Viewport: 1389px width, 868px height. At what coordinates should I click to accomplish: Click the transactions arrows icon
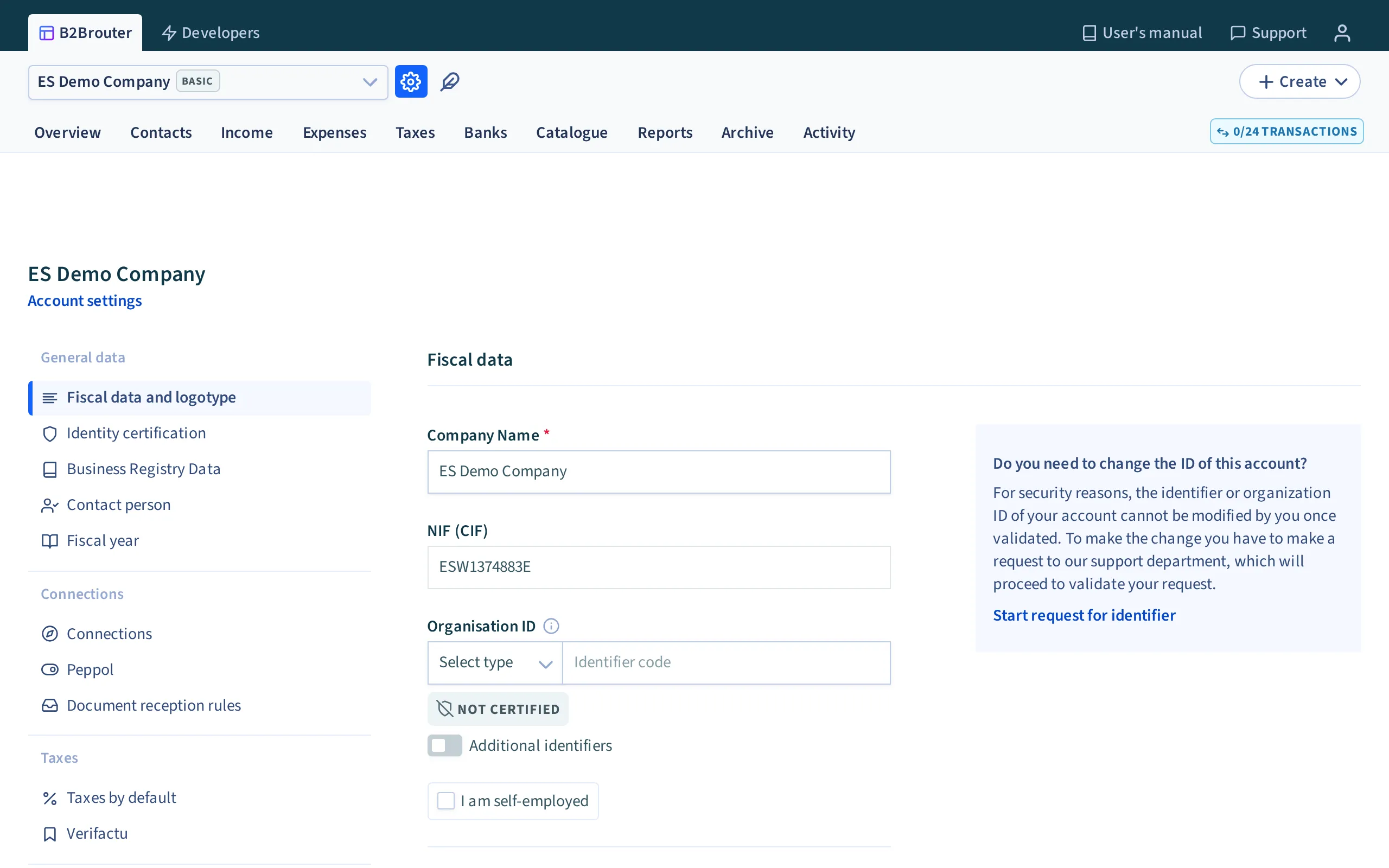tap(1222, 132)
